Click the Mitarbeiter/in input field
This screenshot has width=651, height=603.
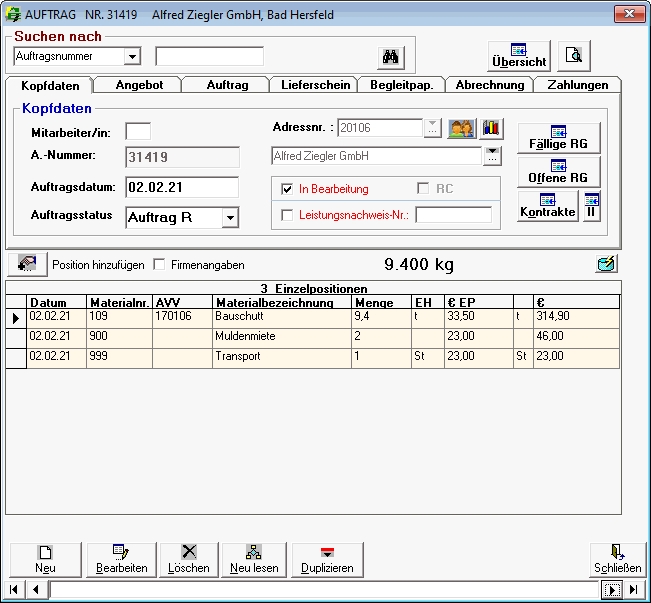coord(138,132)
